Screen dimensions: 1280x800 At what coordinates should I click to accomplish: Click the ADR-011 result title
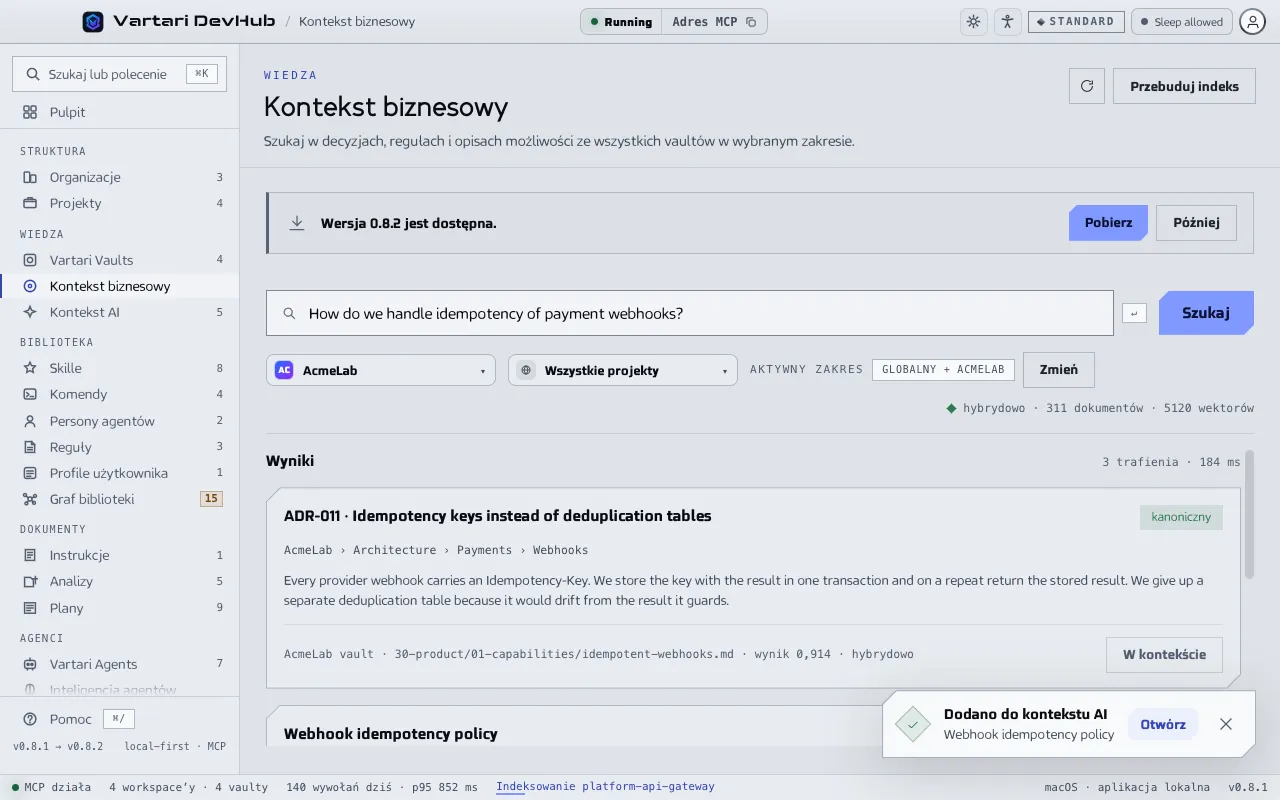coord(498,516)
